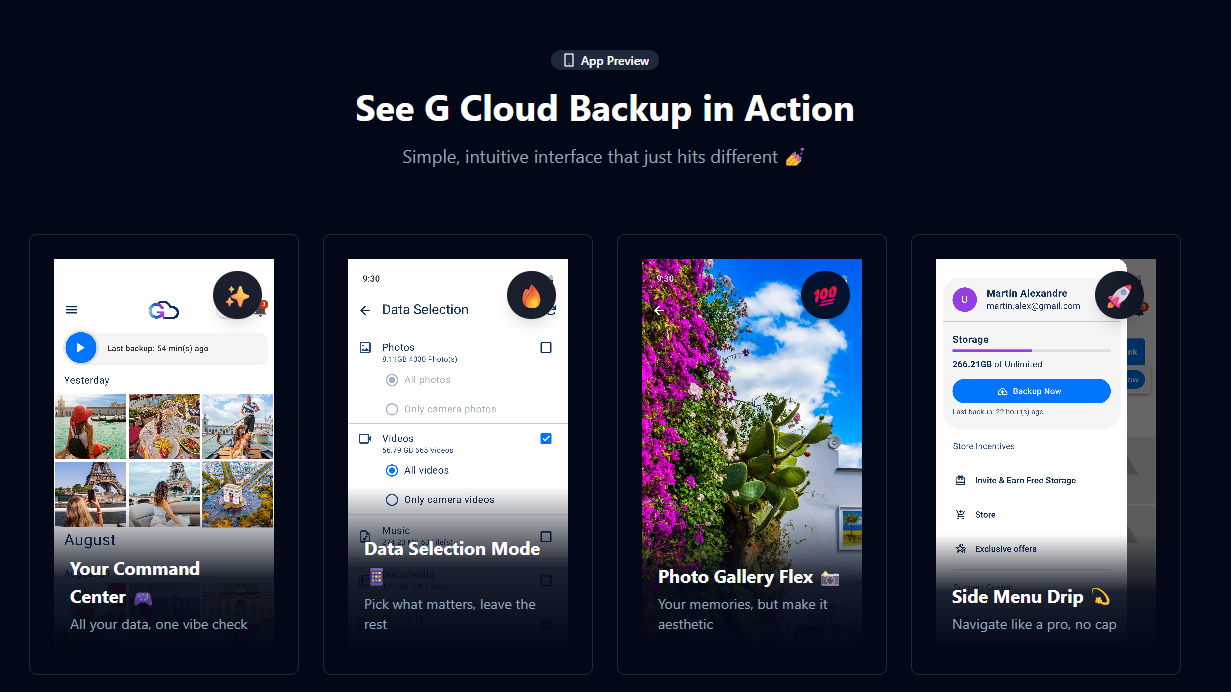
Task: Check the Photos checkbox
Action: coord(546,348)
